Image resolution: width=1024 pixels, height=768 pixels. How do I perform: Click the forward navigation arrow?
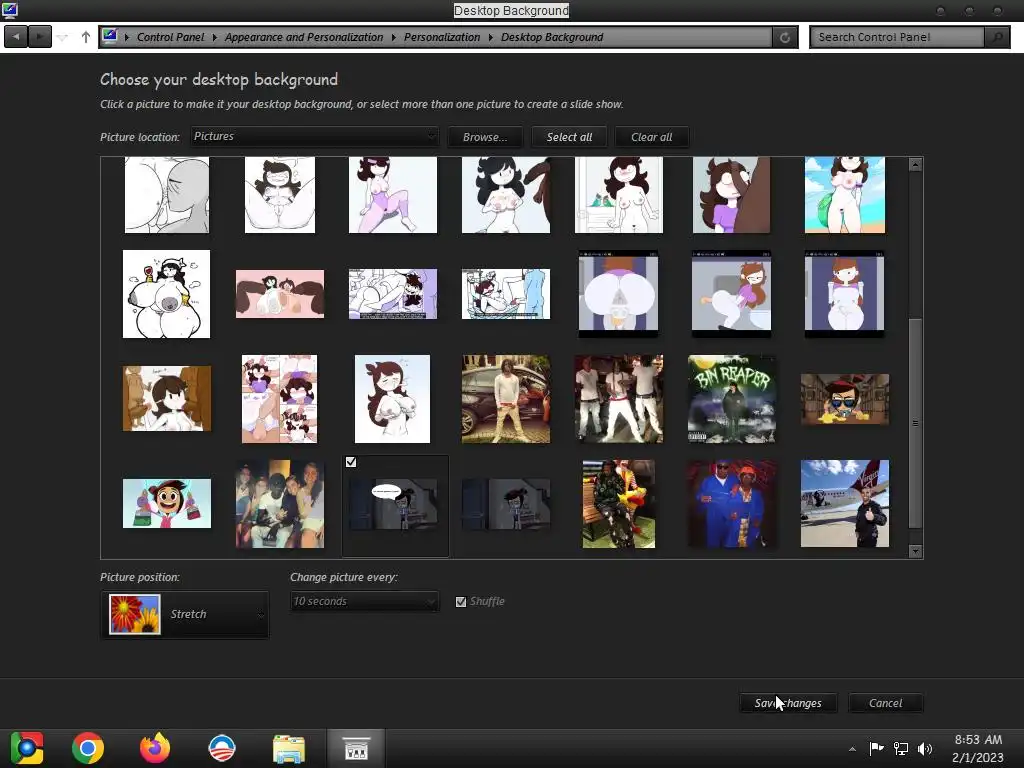click(39, 37)
